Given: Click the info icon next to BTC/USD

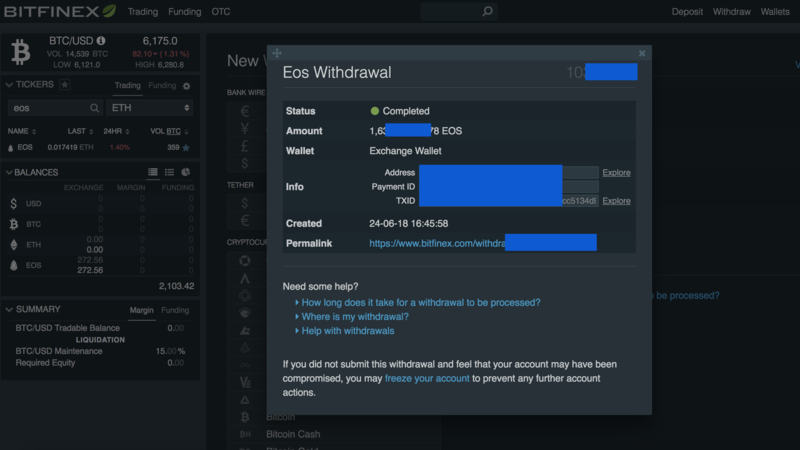Looking at the screenshot, I should (x=100, y=41).
